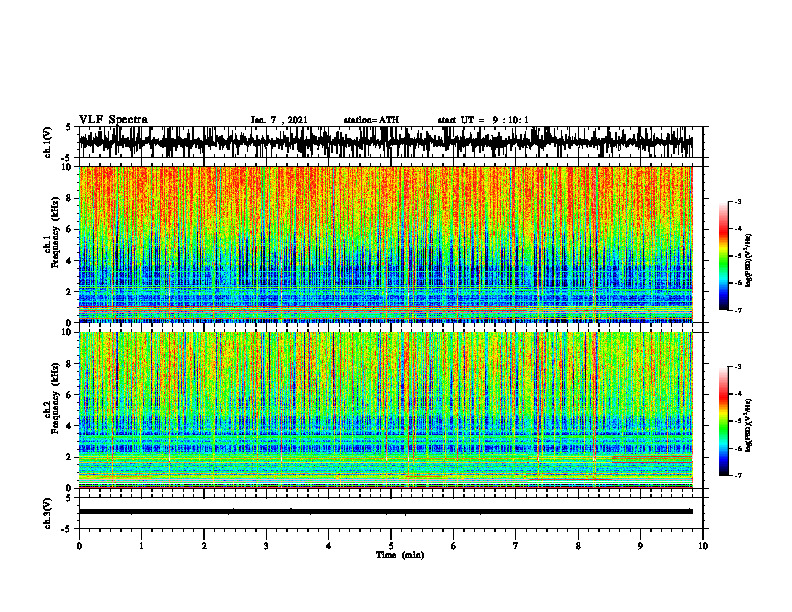This screenshot has height=612, width=792.
Task: Click the ch.3 flat waveform trace
Action: [385, 512]
